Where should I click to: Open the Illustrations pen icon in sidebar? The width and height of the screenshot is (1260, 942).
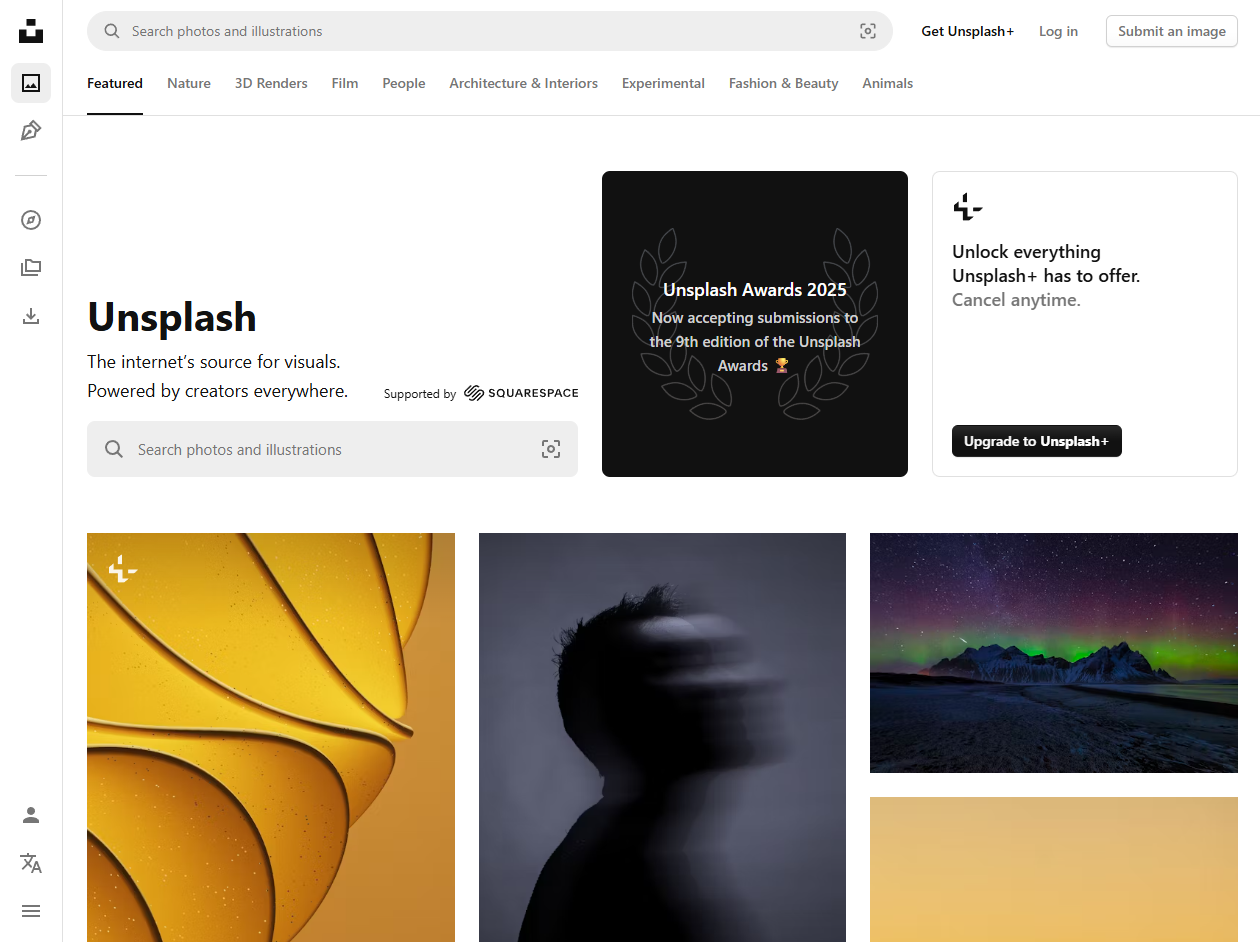(31, 130)
